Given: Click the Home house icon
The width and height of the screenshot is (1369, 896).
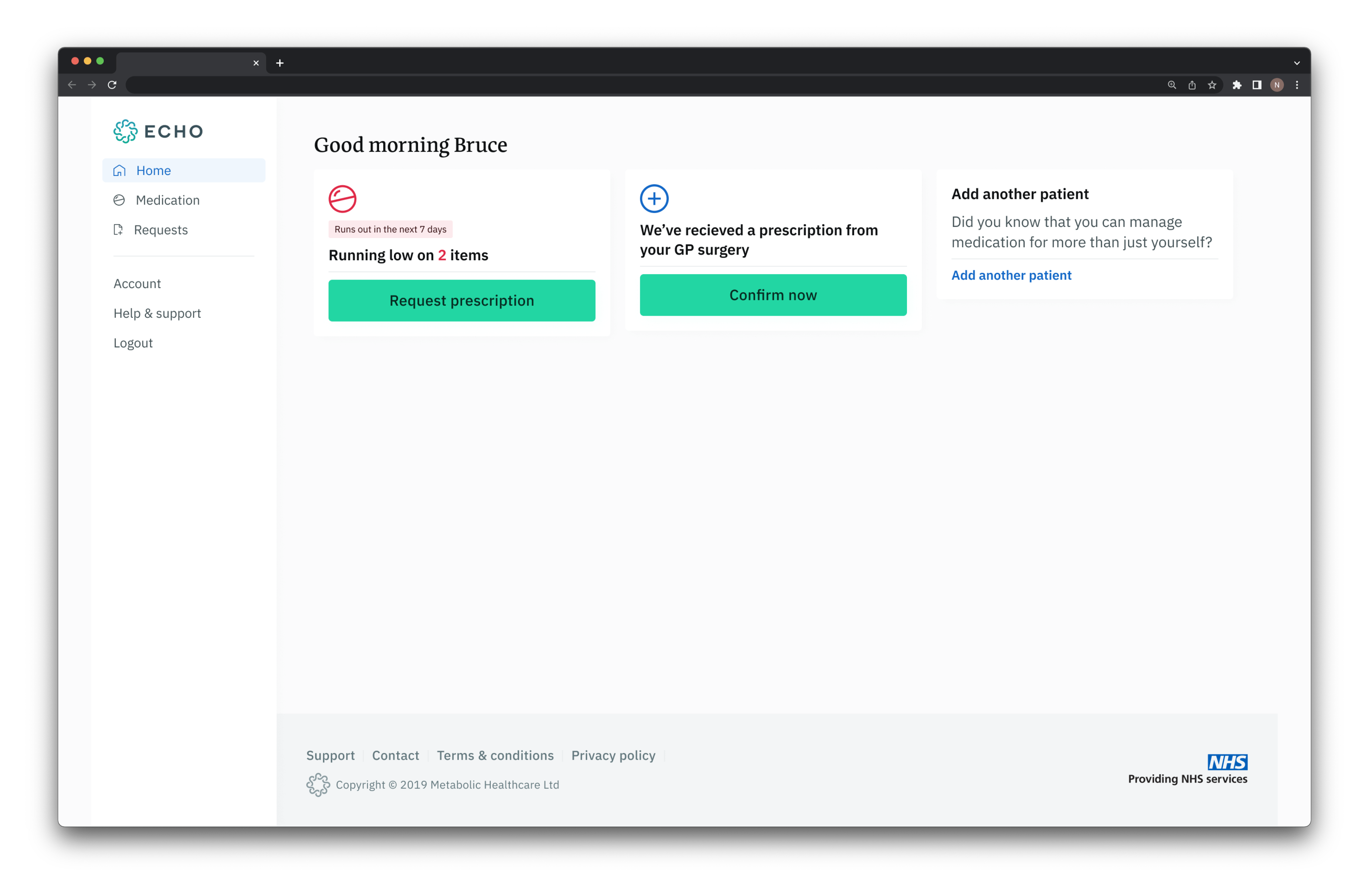Looking at the screenshot, I should click(120, 171).
